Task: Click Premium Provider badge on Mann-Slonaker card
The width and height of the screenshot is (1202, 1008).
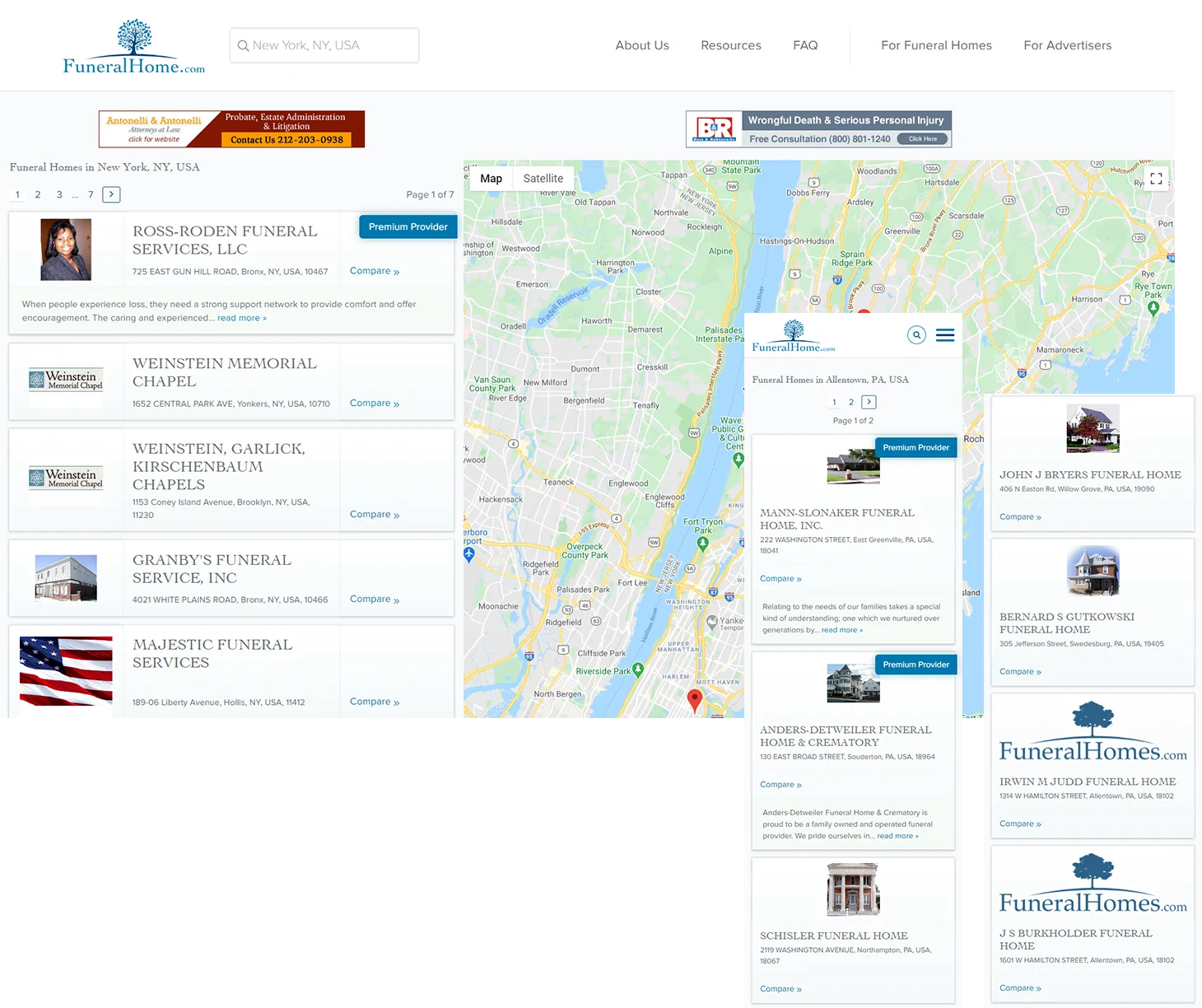Action: point(916,448)
